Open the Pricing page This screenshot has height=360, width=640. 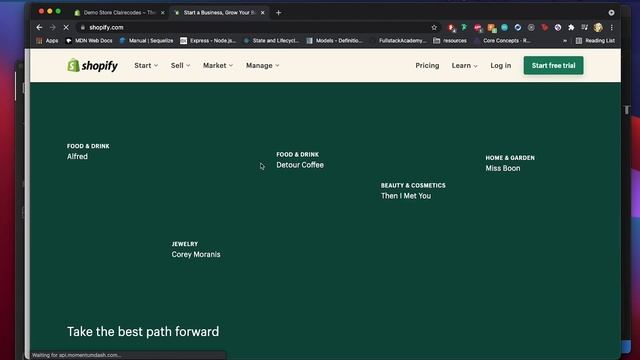pyautogui.click(x=427, y=65)
